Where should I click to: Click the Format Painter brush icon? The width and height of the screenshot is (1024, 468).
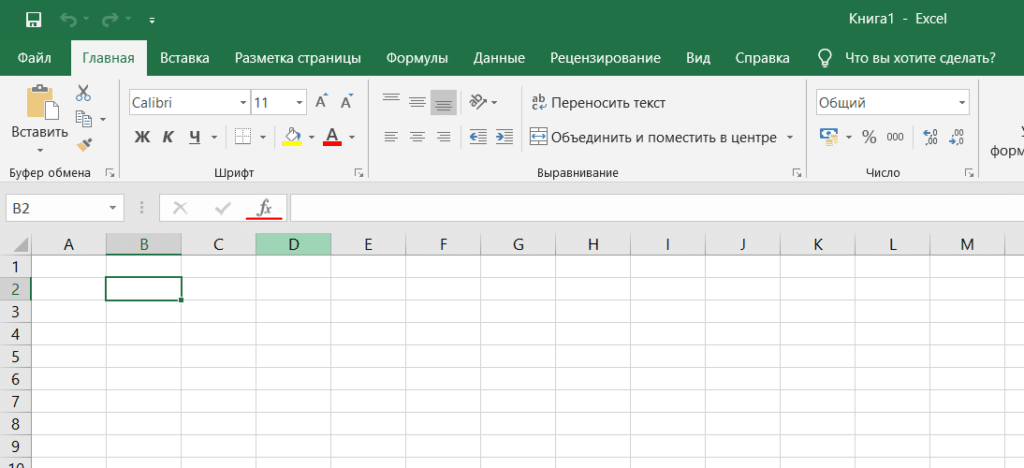click(84, 144)
